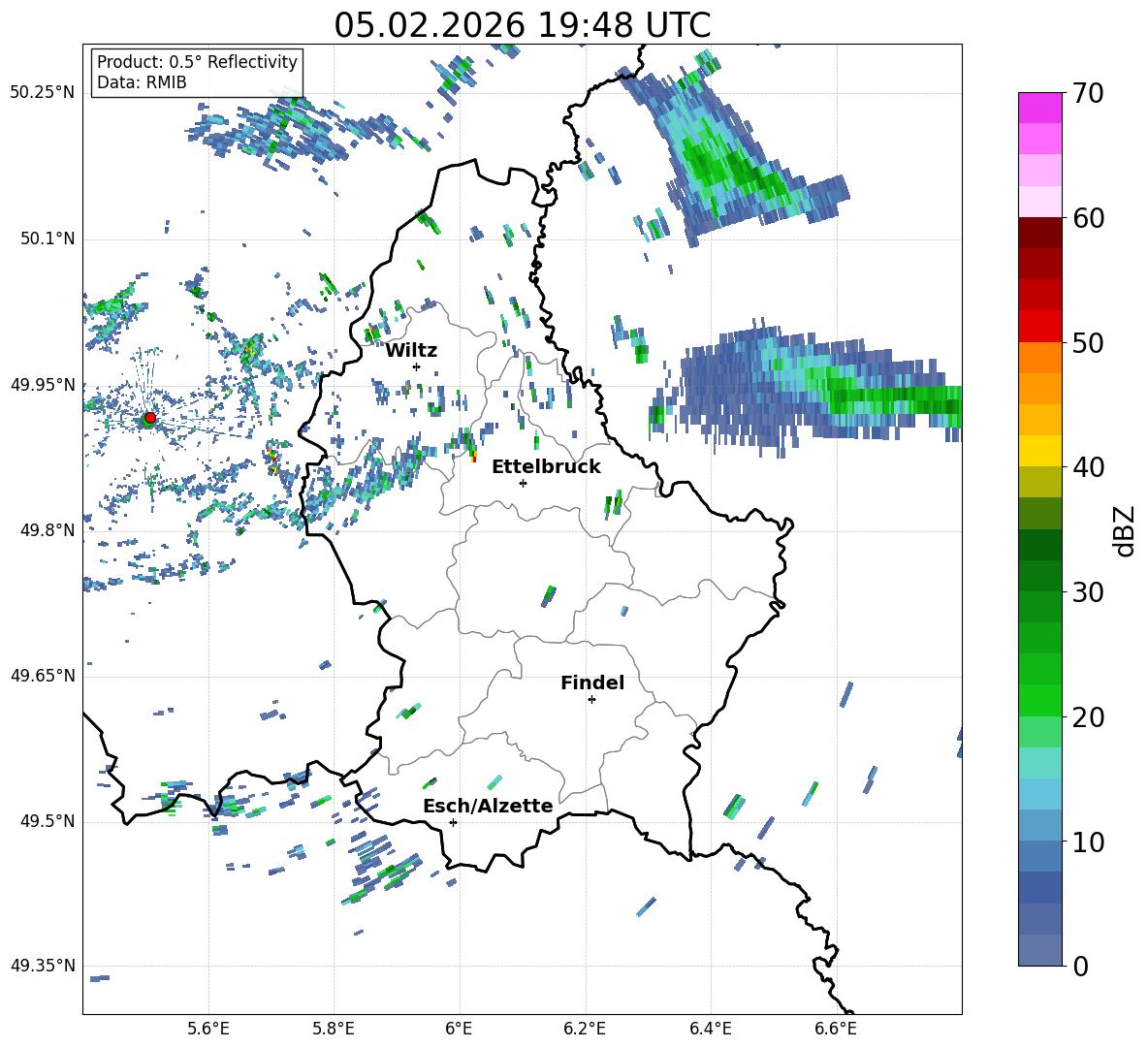Screen dimensions: 1148x1048
Task: Click the 49.8°N latitude label
Action: click(48, 530)
